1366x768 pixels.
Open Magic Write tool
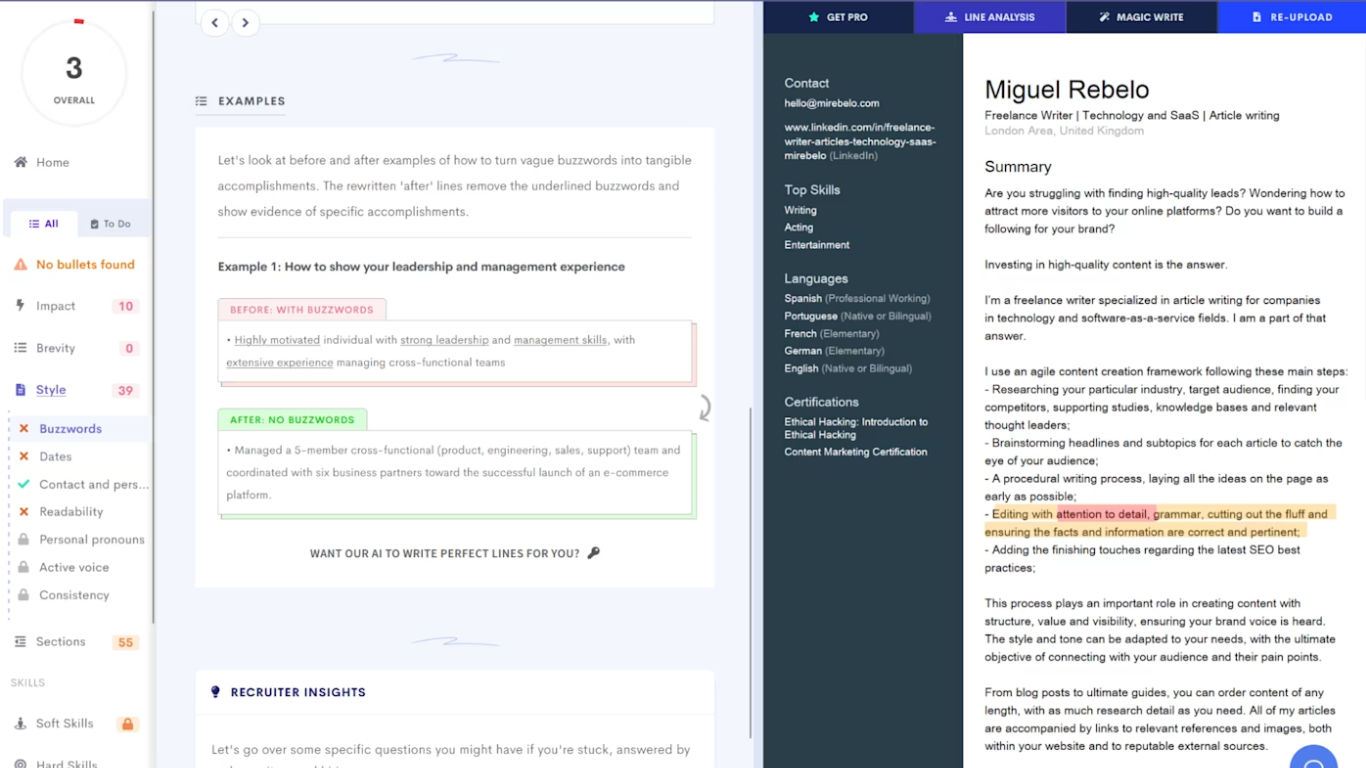[1141, 17]
